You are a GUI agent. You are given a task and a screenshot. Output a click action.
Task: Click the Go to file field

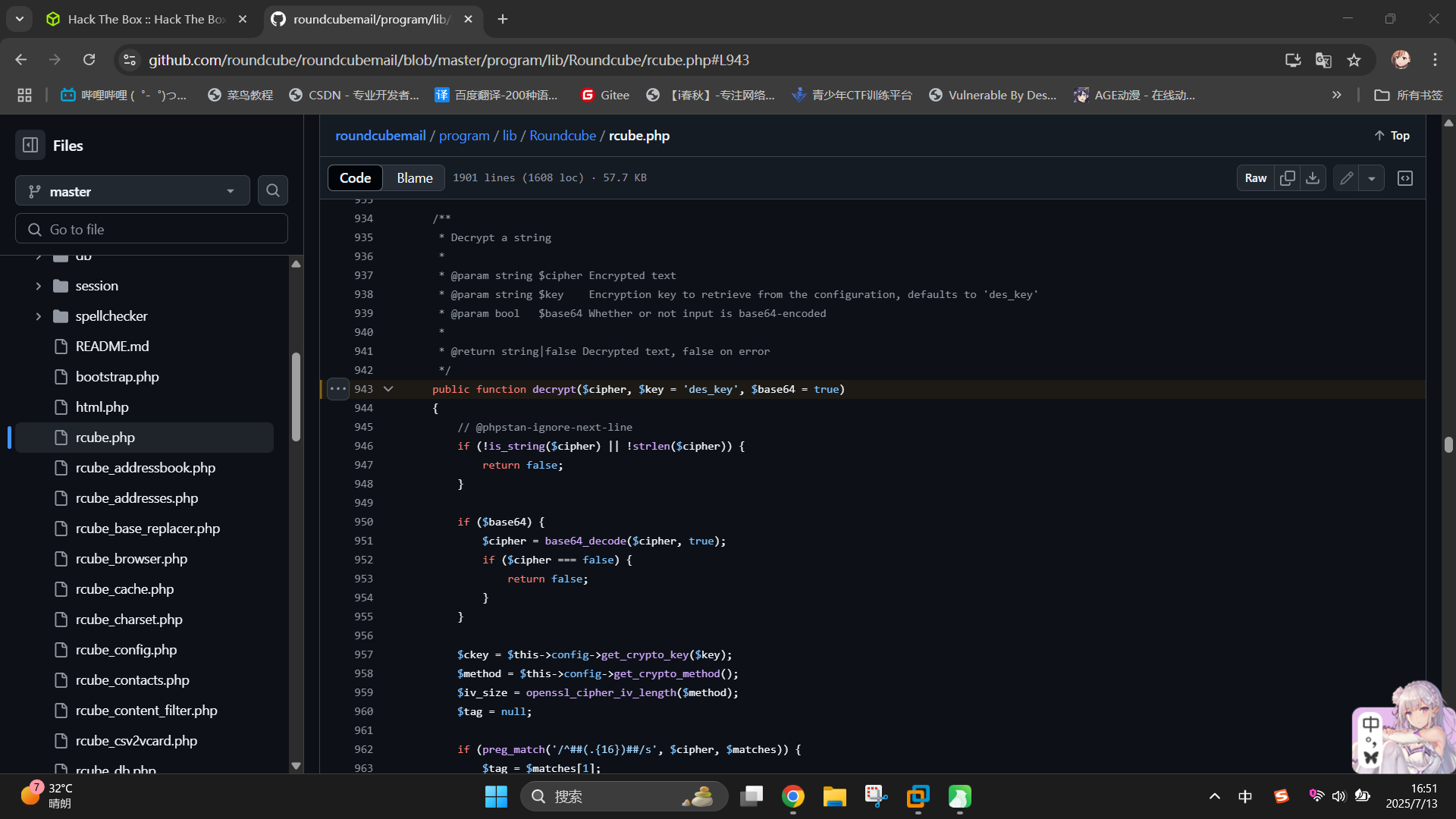[x=152, y=229]
